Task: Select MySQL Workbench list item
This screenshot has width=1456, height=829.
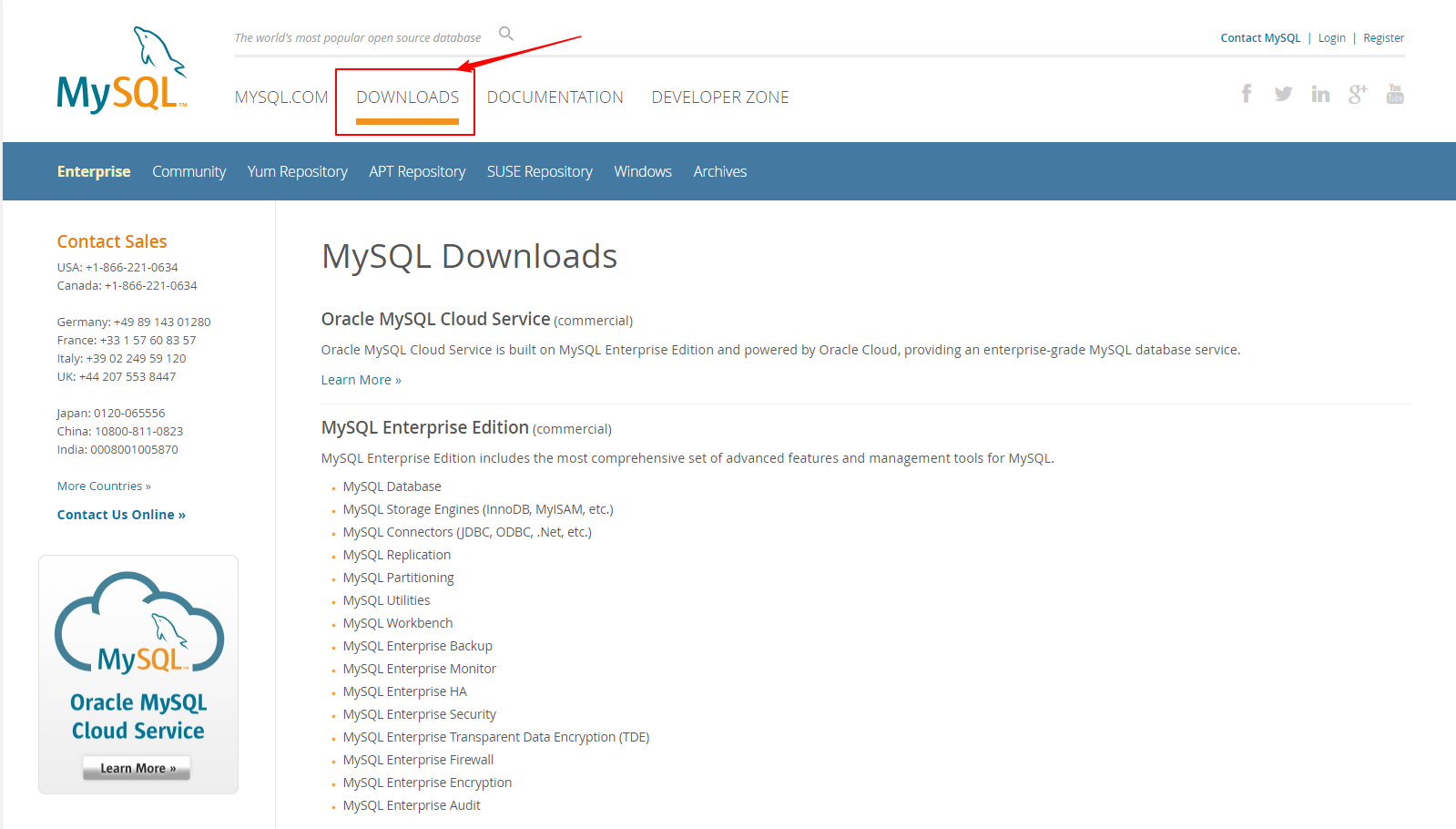Action: 398,623
